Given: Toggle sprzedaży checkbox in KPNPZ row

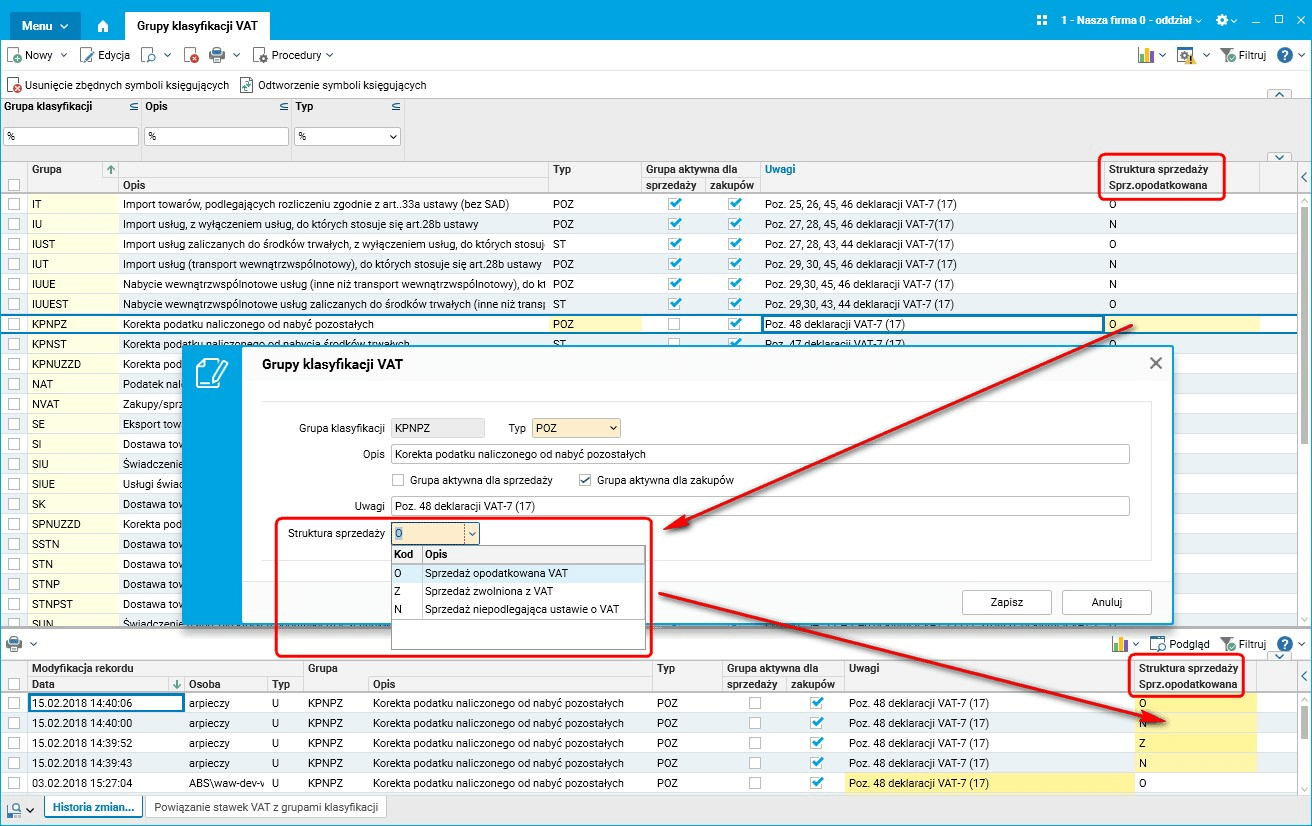Looking at the screenshot, I should point(674,324).
